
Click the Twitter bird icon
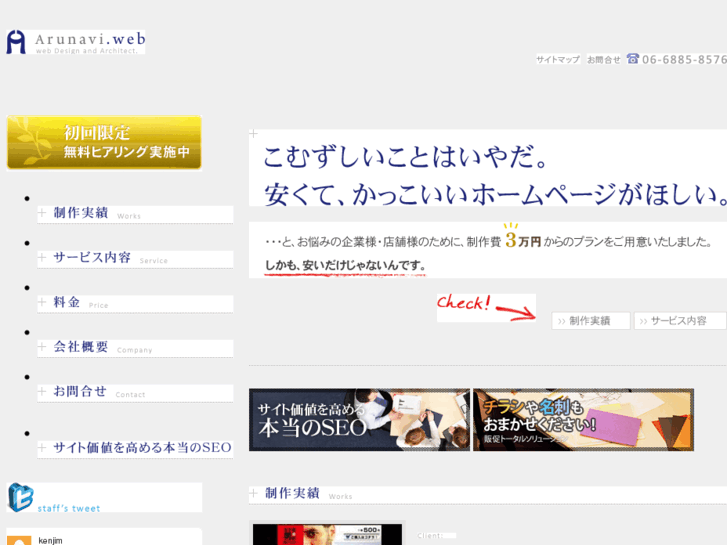coord(21,497)
